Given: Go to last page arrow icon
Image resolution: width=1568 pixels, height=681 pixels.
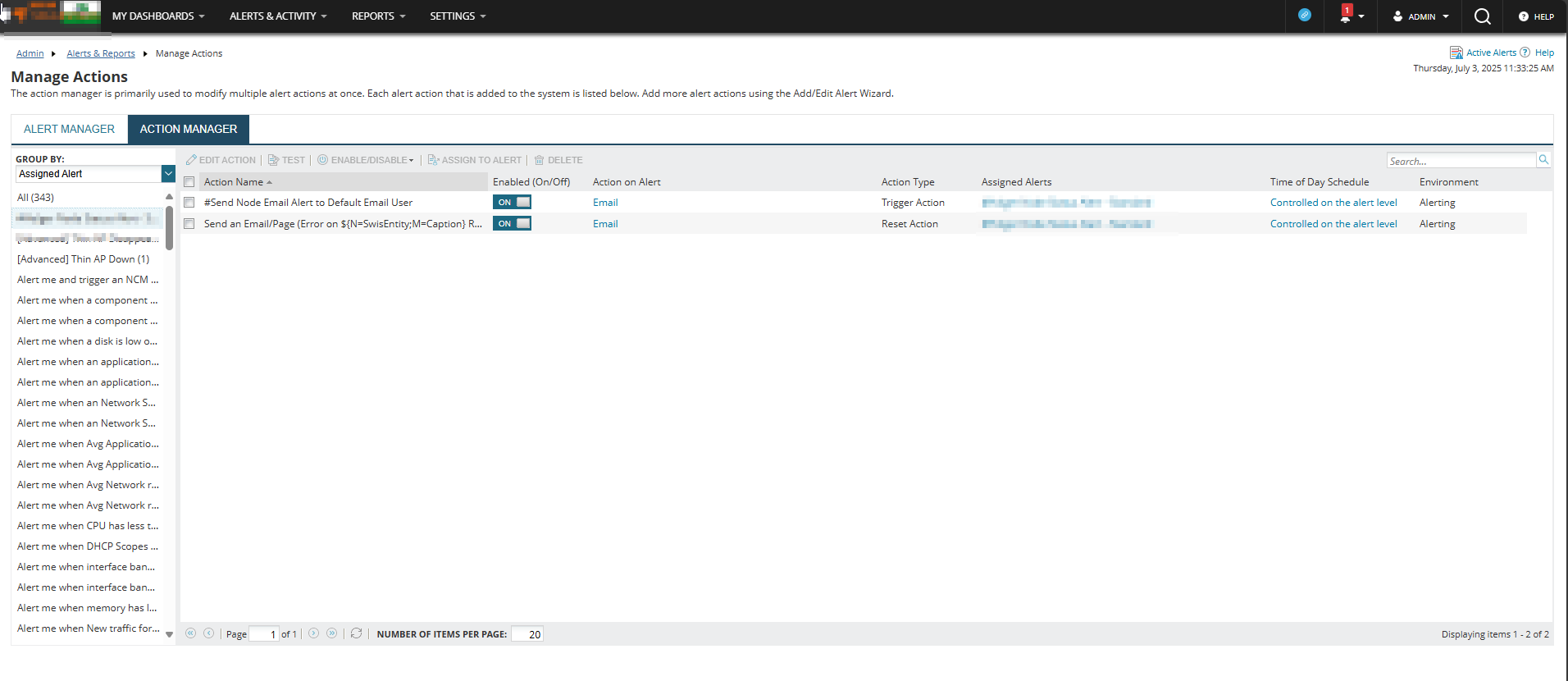Looking at the screenshot, I should (x=331, y=633).
